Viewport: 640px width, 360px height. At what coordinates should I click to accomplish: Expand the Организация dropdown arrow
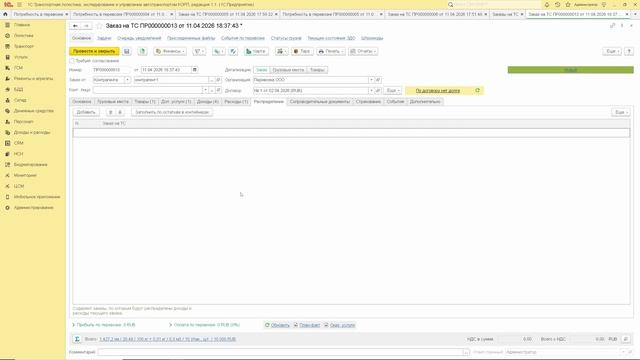click(371, 80)
